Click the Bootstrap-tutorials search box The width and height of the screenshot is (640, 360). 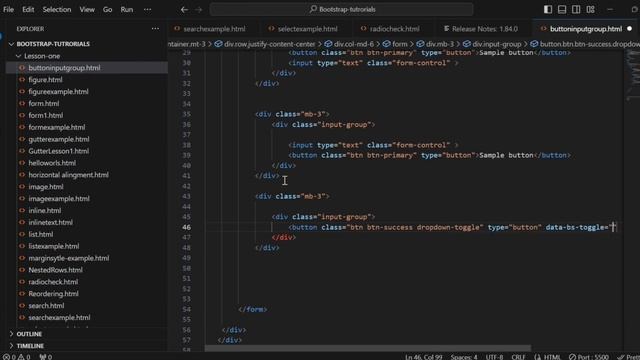342,9
